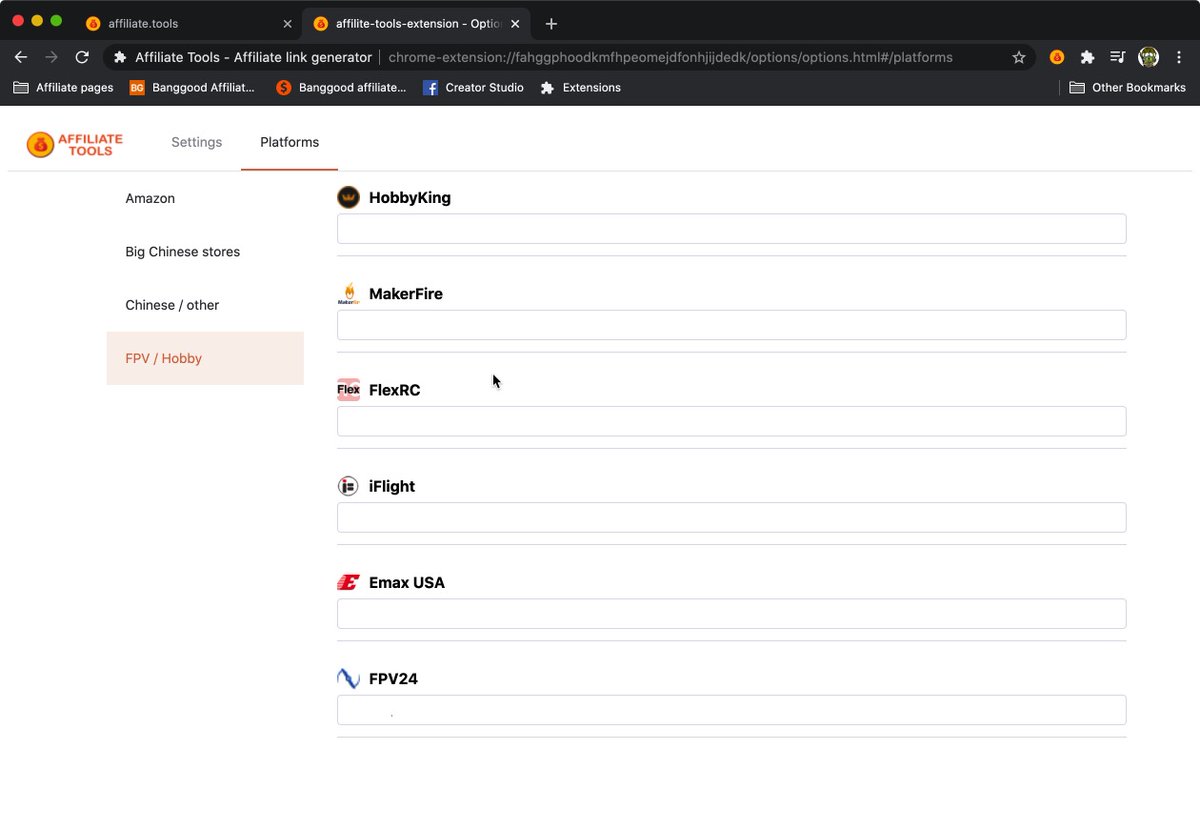
Task: Bookmark this page with the star
Action: (1019, 57)
